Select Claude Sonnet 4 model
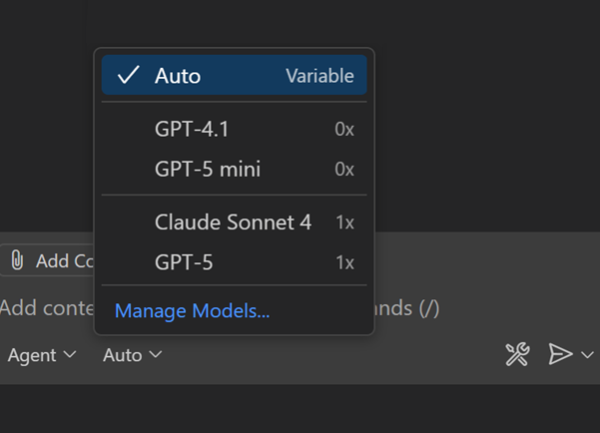Screen dimensions: 600x433 click(234, 222)
